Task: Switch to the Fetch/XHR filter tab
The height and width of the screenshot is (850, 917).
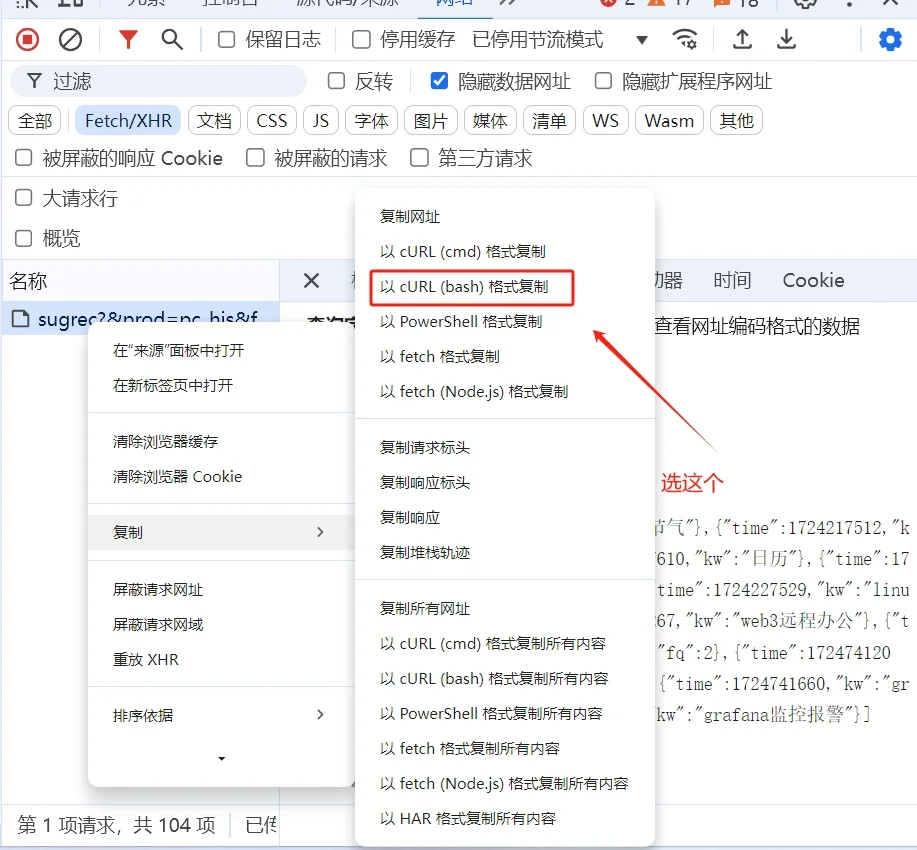Action: (127, 120)
